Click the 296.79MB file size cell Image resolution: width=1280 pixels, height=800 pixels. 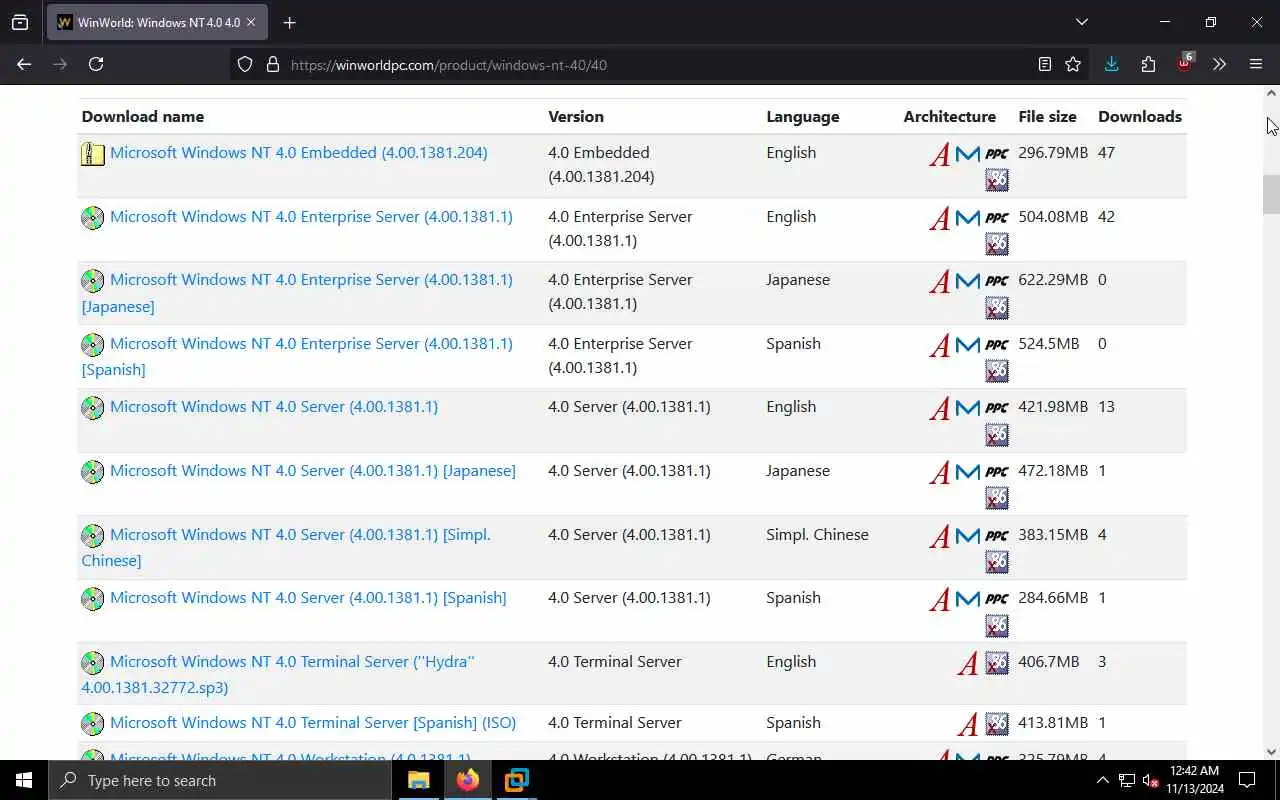tap(1053, 153)
